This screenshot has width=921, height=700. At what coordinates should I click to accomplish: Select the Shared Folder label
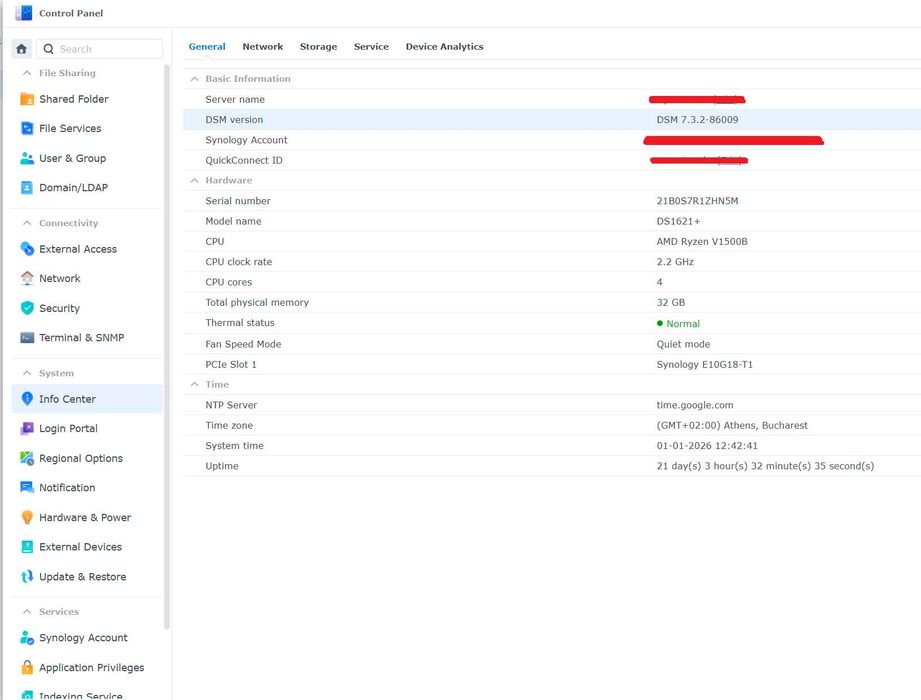74,99
